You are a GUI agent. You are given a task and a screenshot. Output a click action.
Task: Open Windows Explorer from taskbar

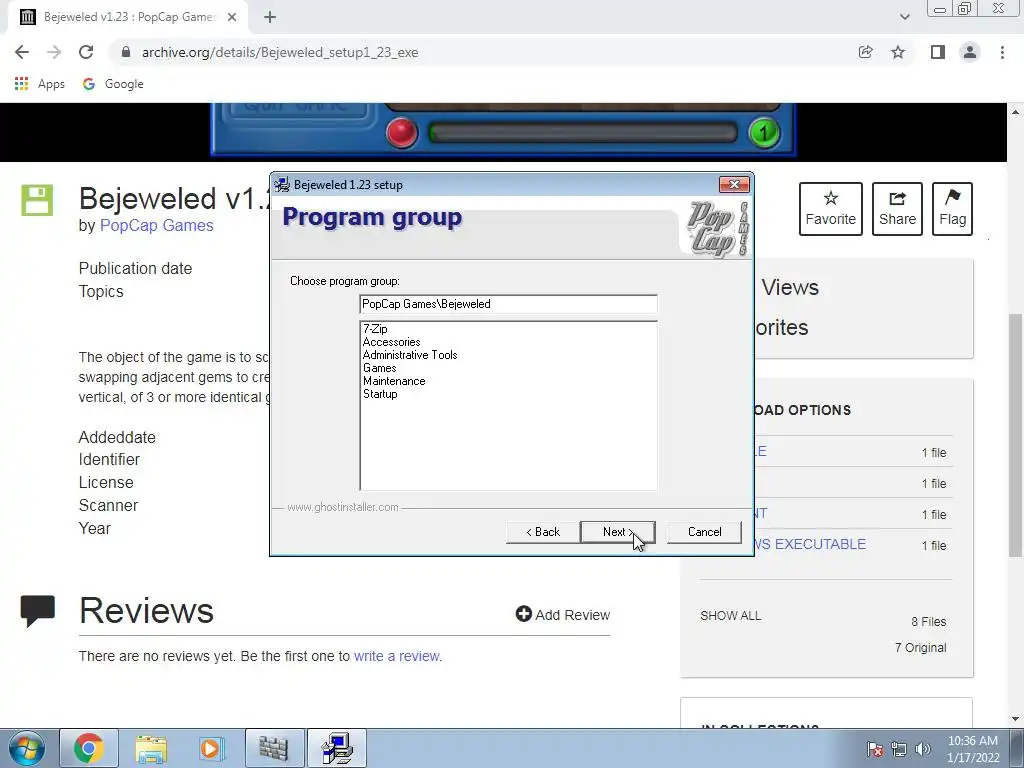pos(151,748)
